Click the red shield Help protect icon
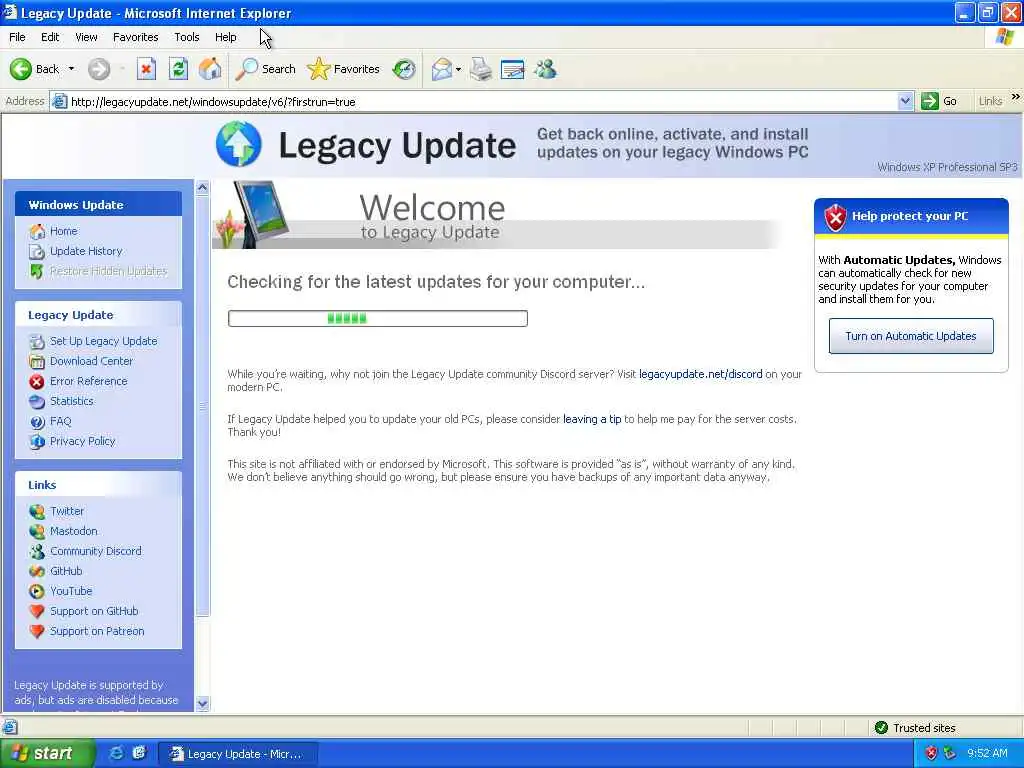Screen dimensions: 1024x768 [835, 217]
